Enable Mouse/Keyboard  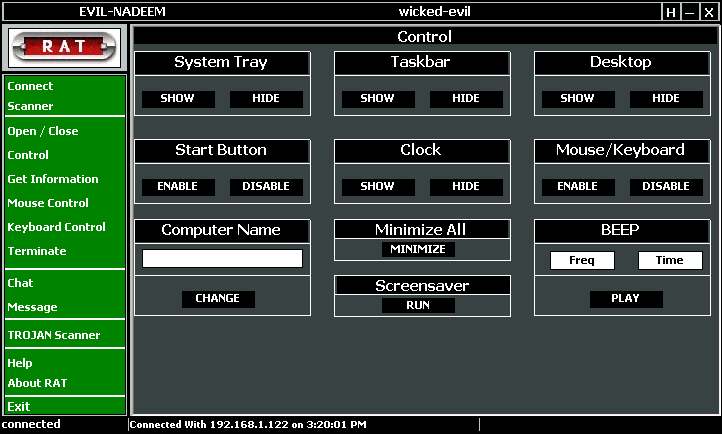(578, 187)
